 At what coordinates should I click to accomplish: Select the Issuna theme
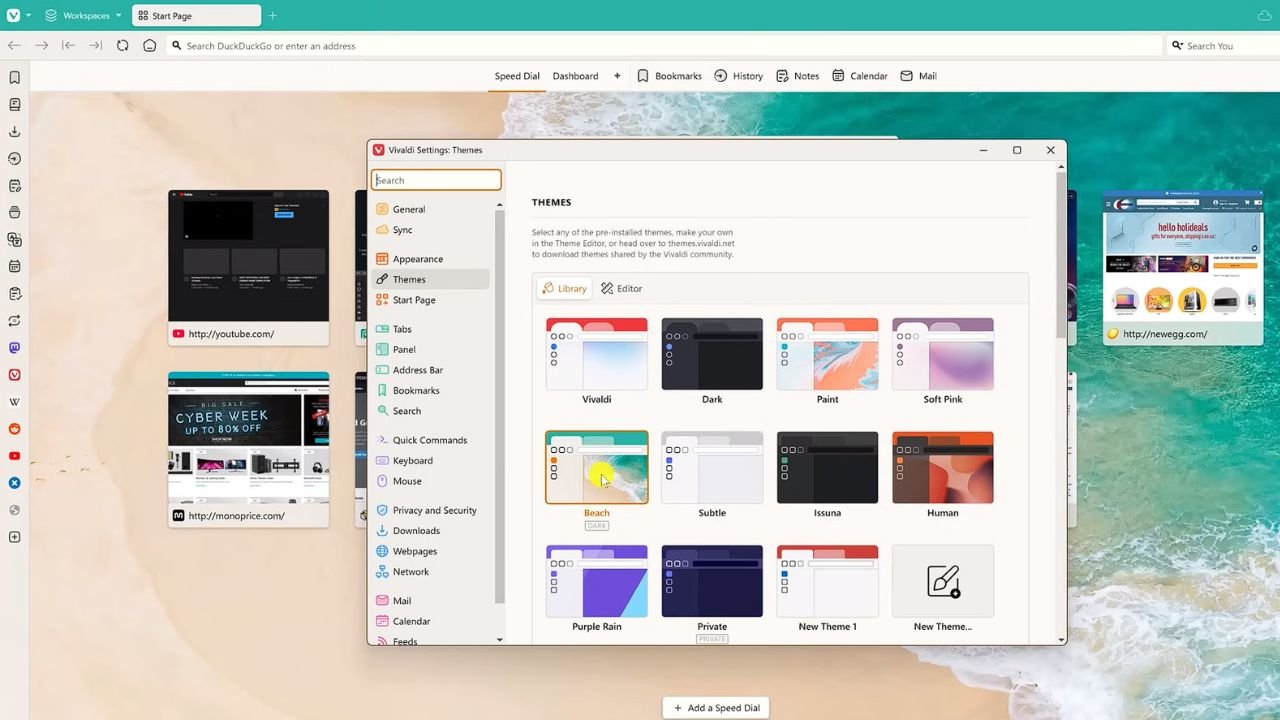(827, 467)
